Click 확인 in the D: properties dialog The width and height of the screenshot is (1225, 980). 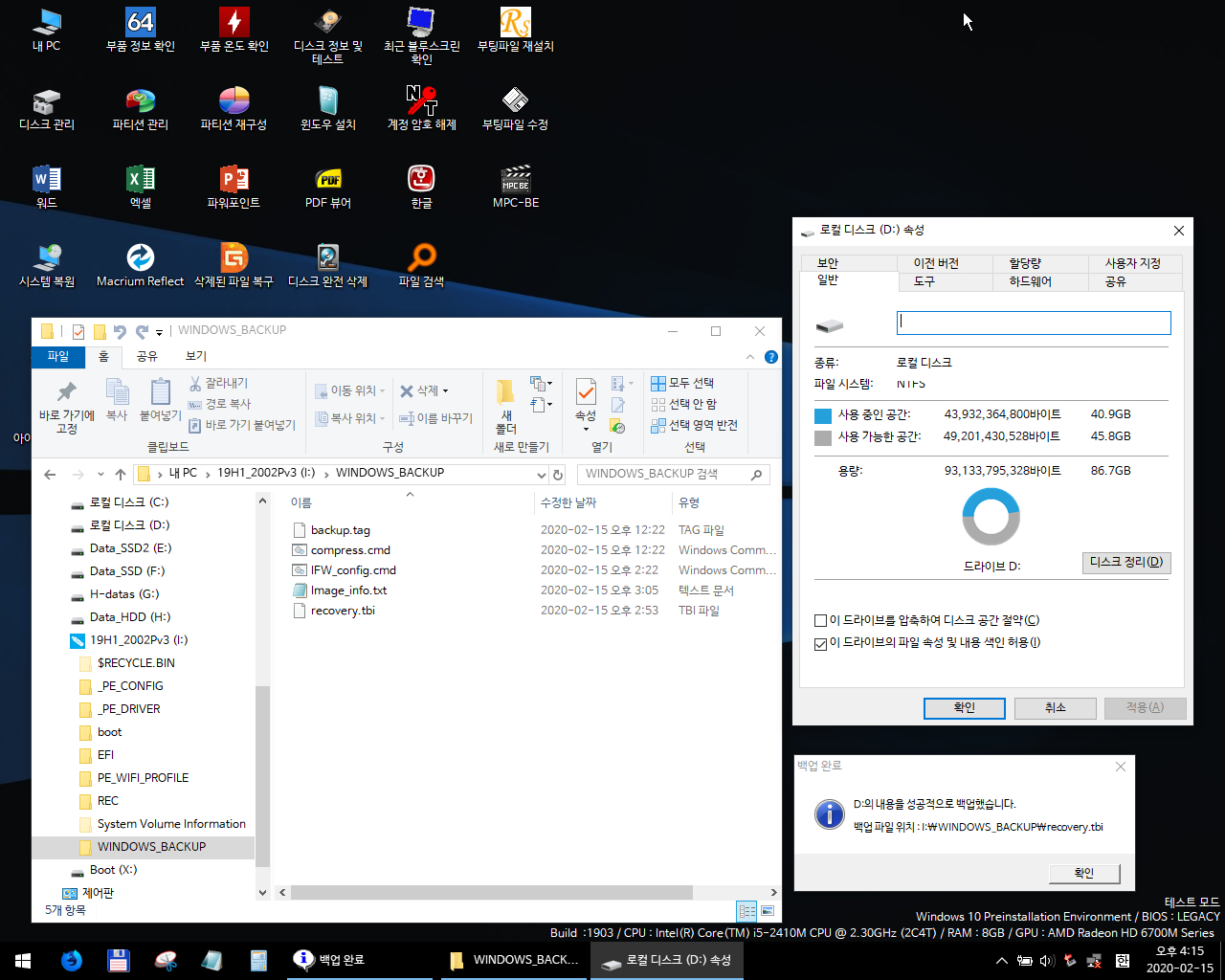[x=965, y=708]
